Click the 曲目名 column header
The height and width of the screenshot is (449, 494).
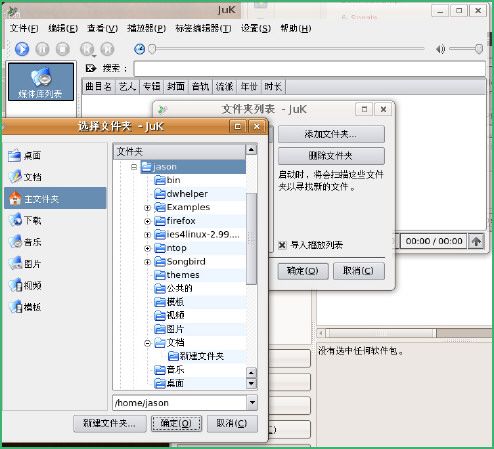(x=99, y=87)
